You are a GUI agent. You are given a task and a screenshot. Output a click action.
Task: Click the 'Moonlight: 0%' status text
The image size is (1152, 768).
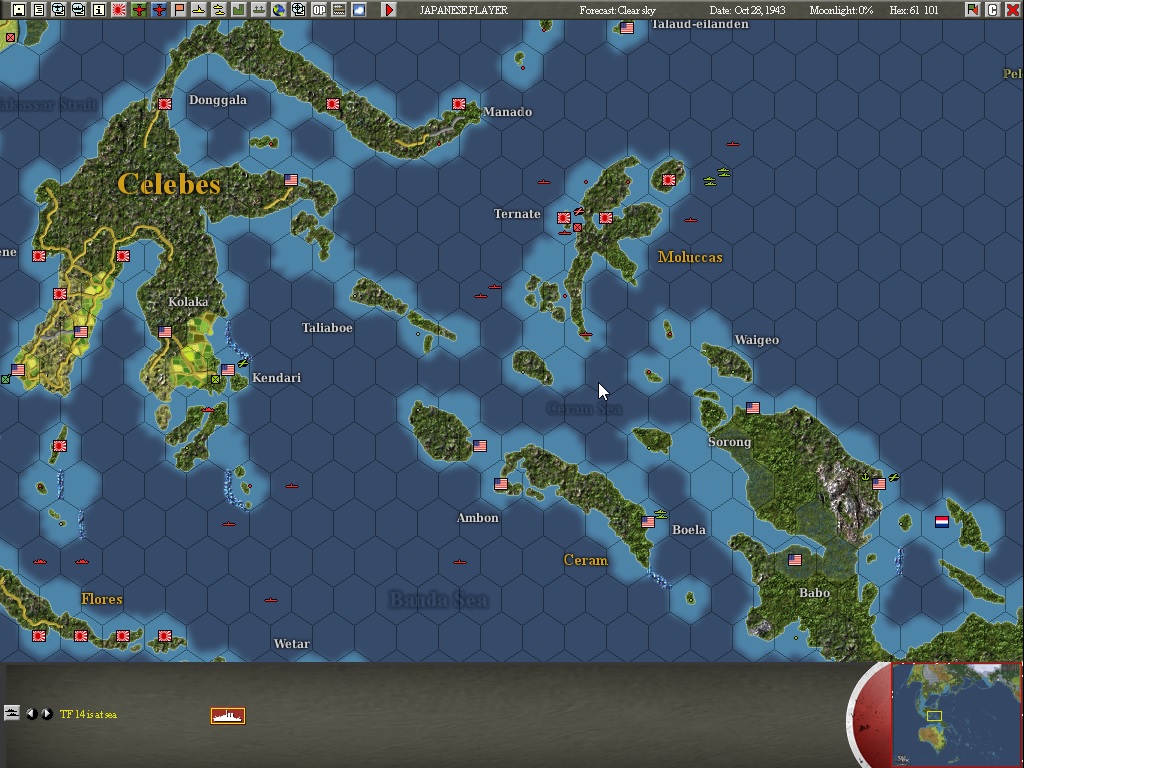[841, 10]
